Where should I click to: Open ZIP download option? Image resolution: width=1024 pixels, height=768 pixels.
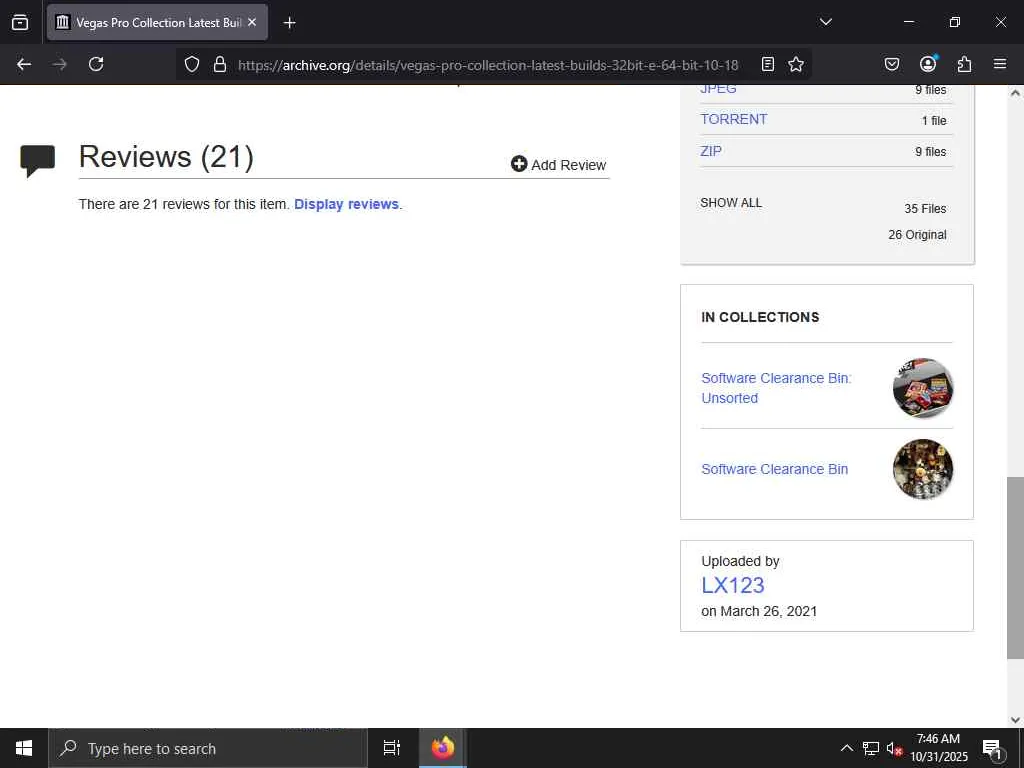click(711, 151)
